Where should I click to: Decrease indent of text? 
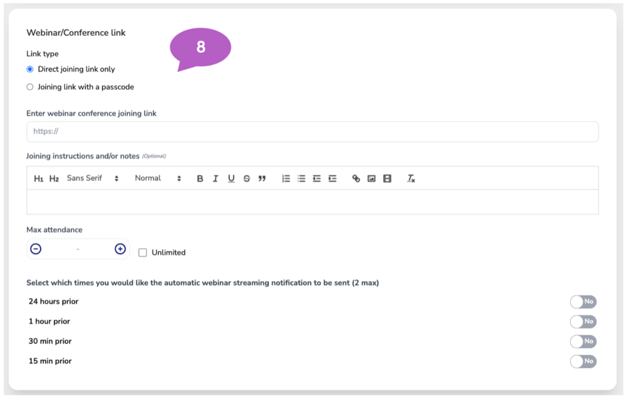(x=317, y=178)
